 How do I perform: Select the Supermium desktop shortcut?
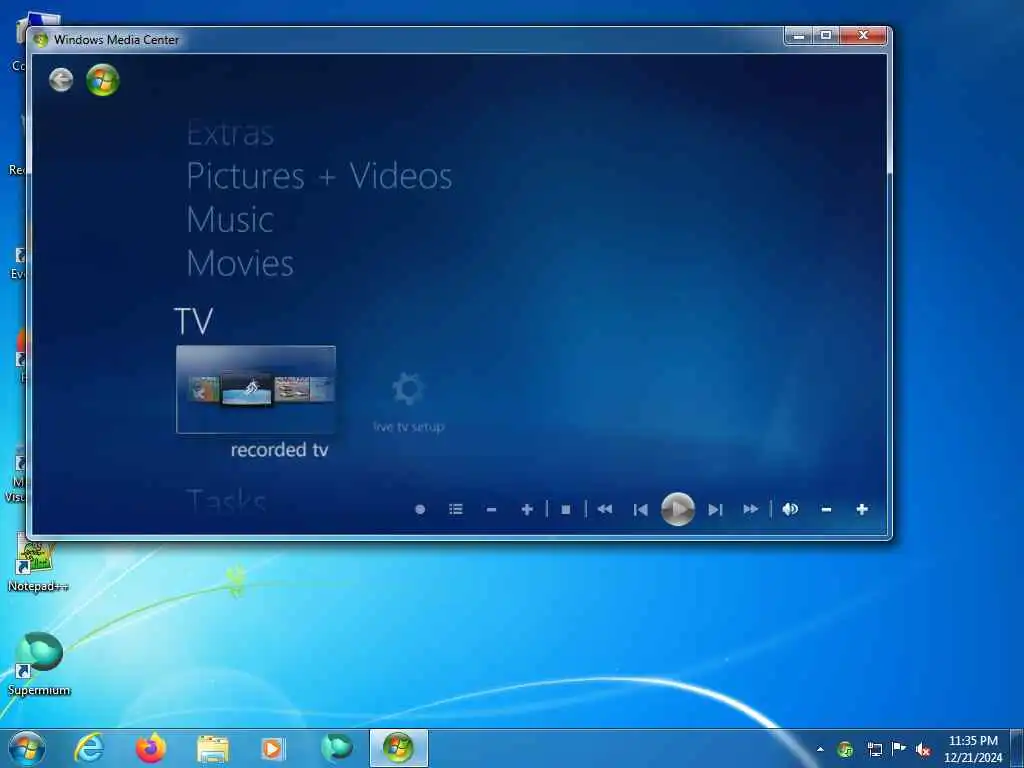(39, 665)
